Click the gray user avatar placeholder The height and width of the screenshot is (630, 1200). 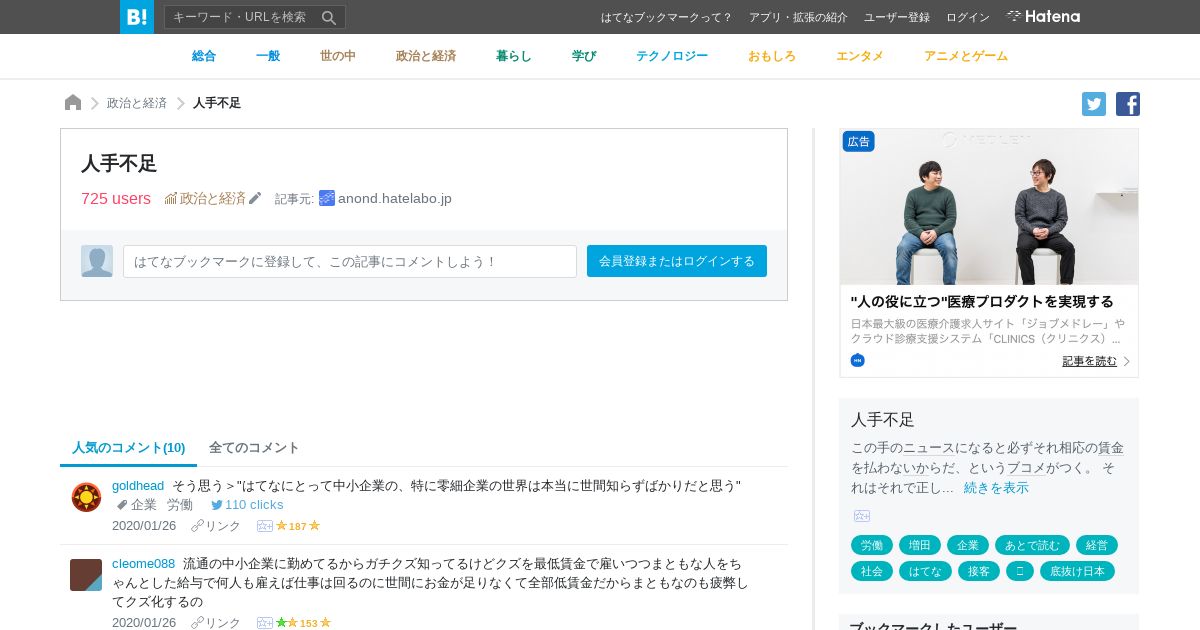point(97,261)
